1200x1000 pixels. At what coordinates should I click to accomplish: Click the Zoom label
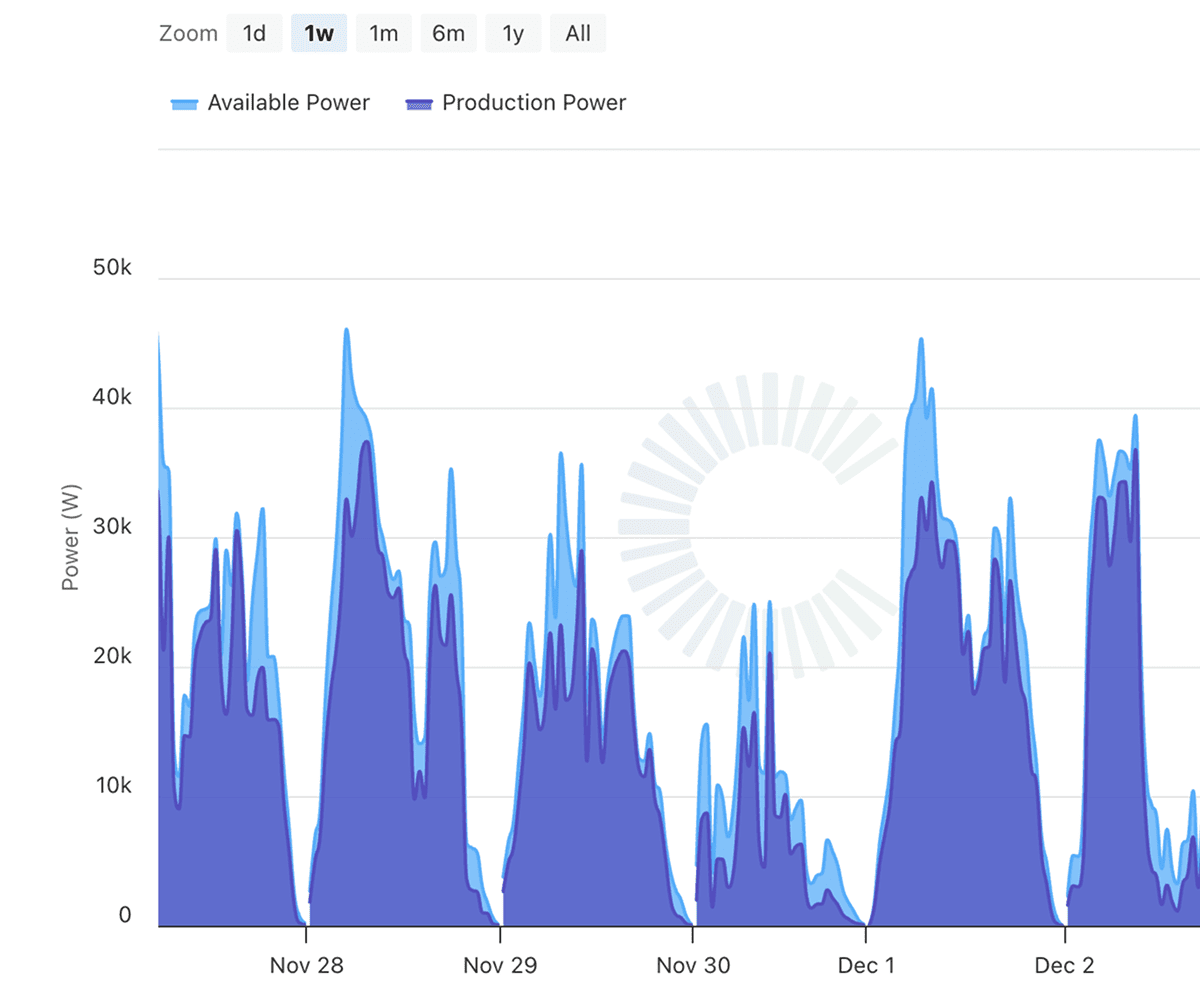(x=188, y=32)
